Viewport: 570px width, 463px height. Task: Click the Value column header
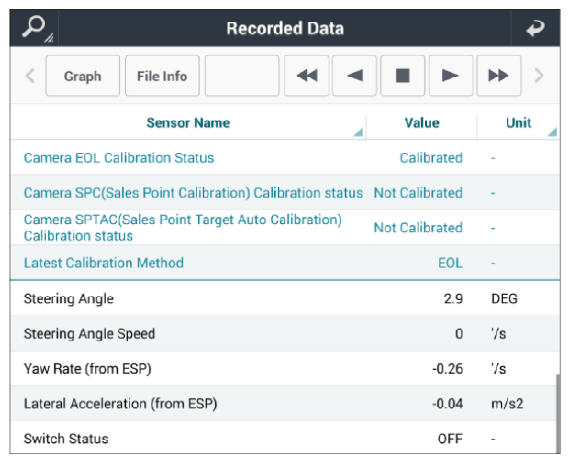[x=422, y=123]
